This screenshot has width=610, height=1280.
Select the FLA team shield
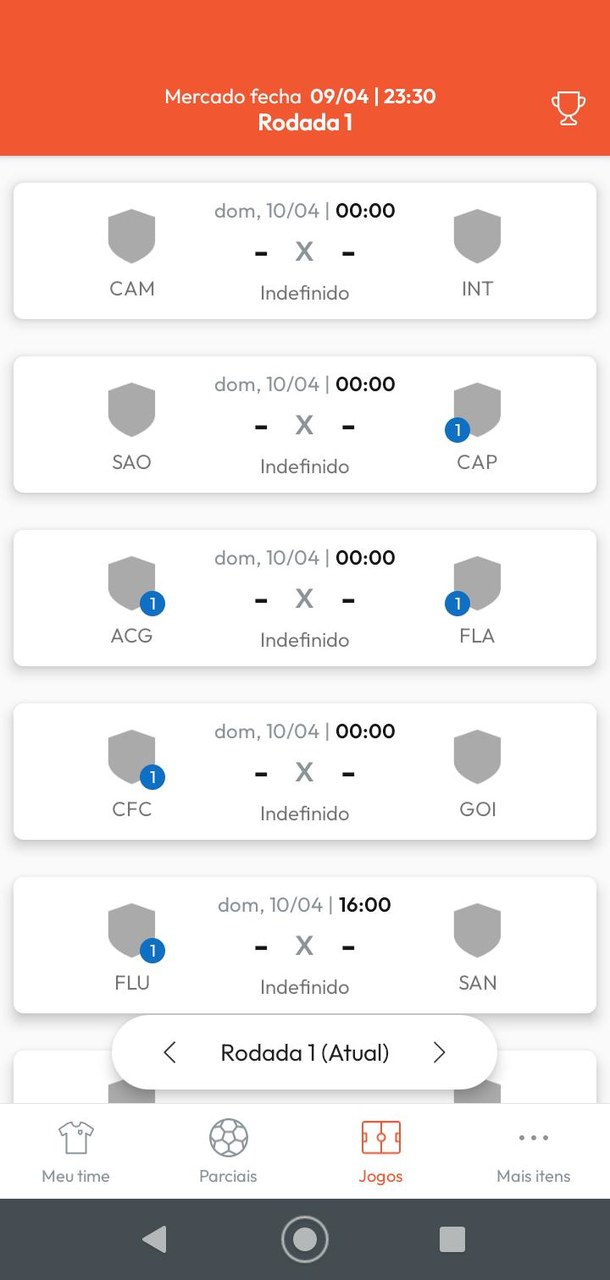[477, 583]
